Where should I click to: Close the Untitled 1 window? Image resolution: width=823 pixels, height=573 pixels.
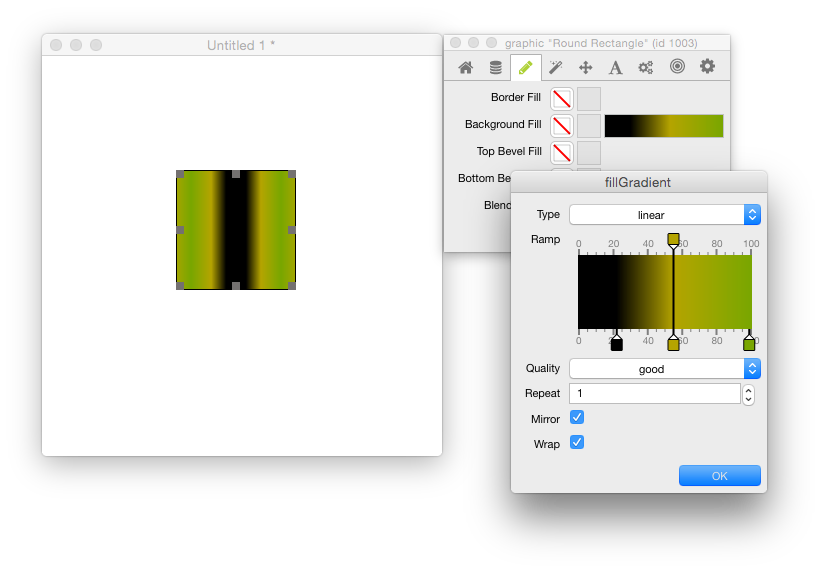(x=56, y=45)
